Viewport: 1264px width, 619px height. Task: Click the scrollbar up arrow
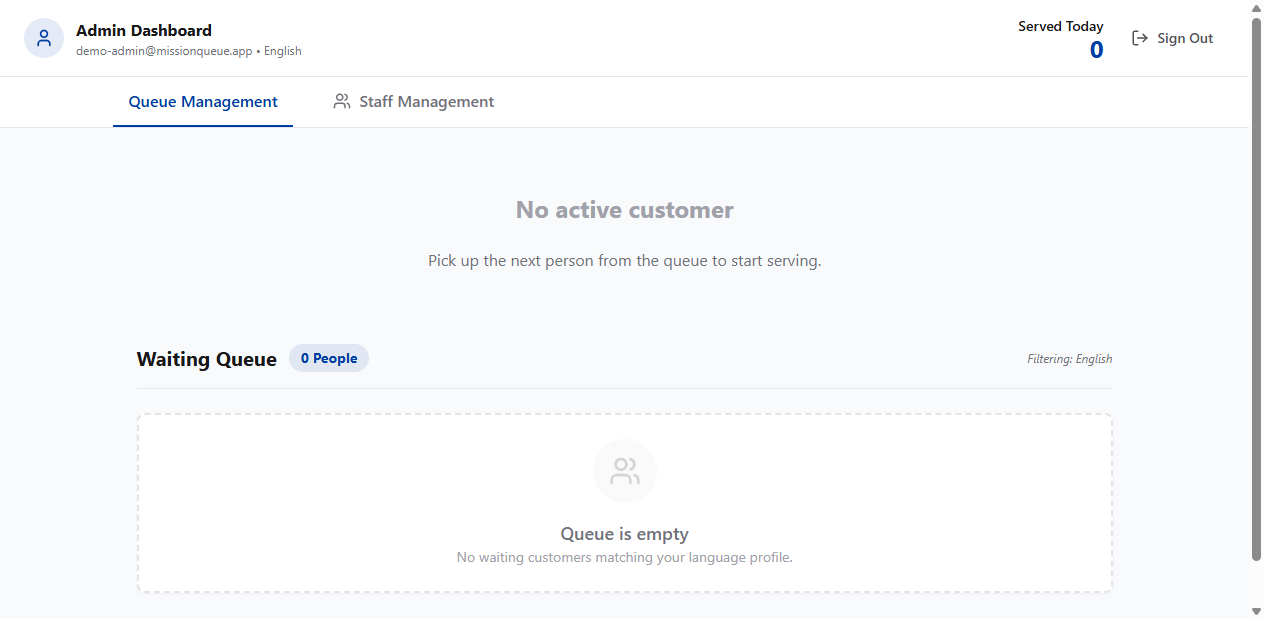[x=1256, y=7]
